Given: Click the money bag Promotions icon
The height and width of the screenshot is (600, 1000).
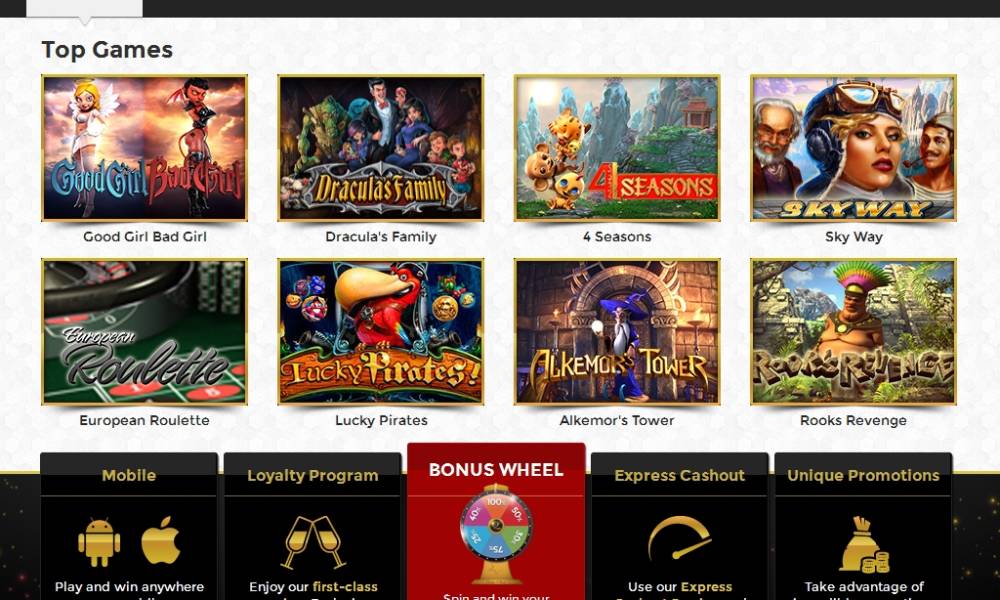Looking at the screenshot, I should [864, 544].
